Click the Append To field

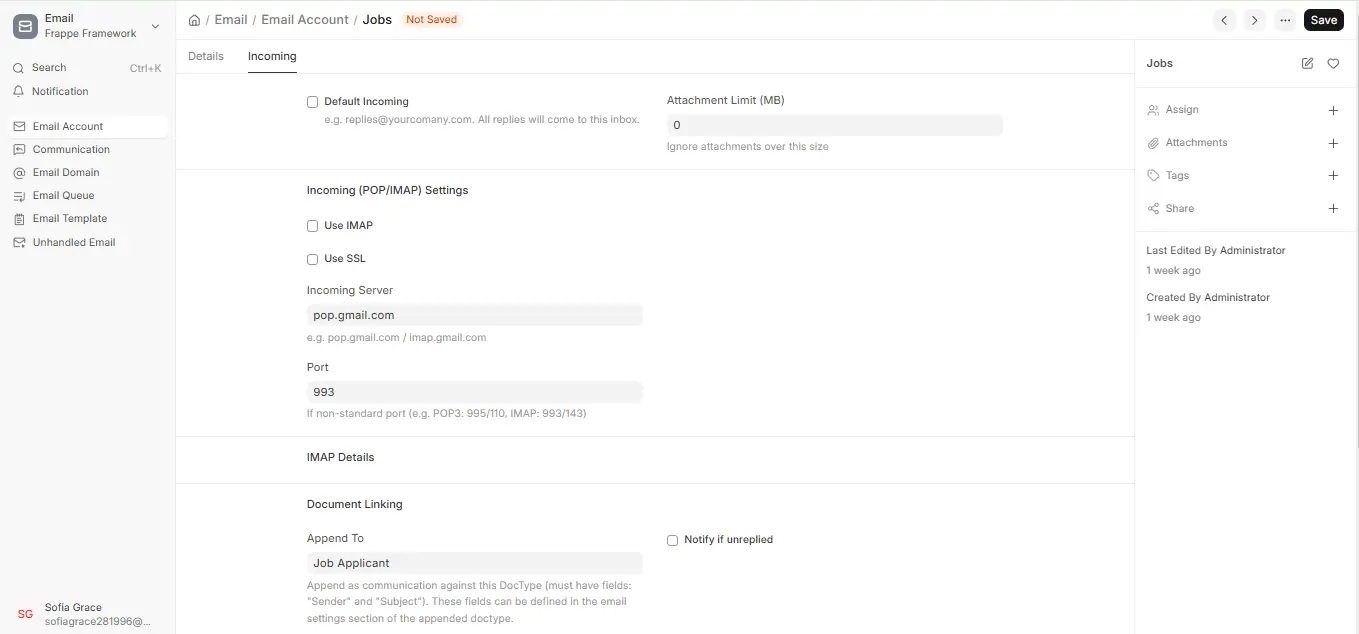(475, 563)
